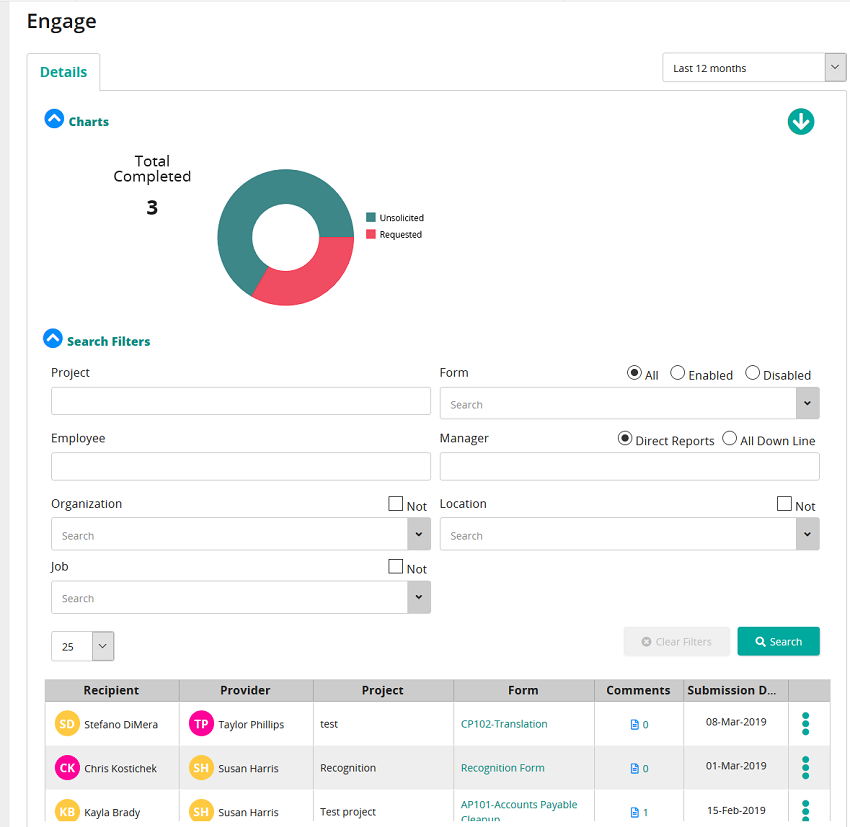
Task: Check the Not box for Job
Action: click(396, 566)
